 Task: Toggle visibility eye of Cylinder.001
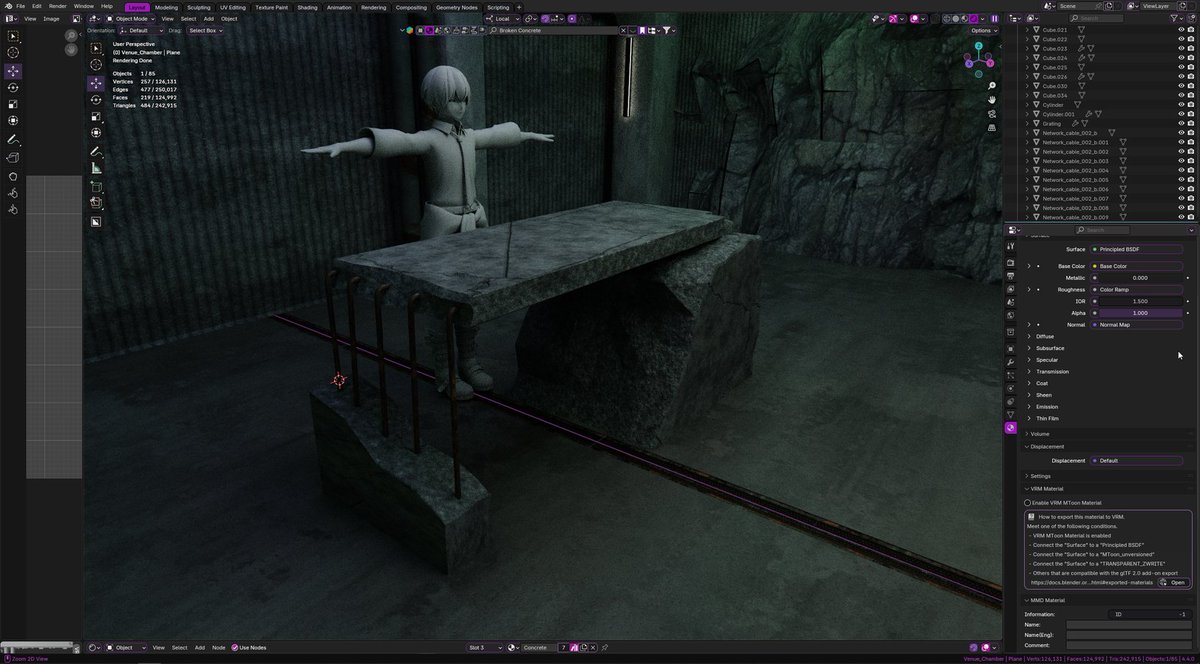click(x=1181, y=114)
